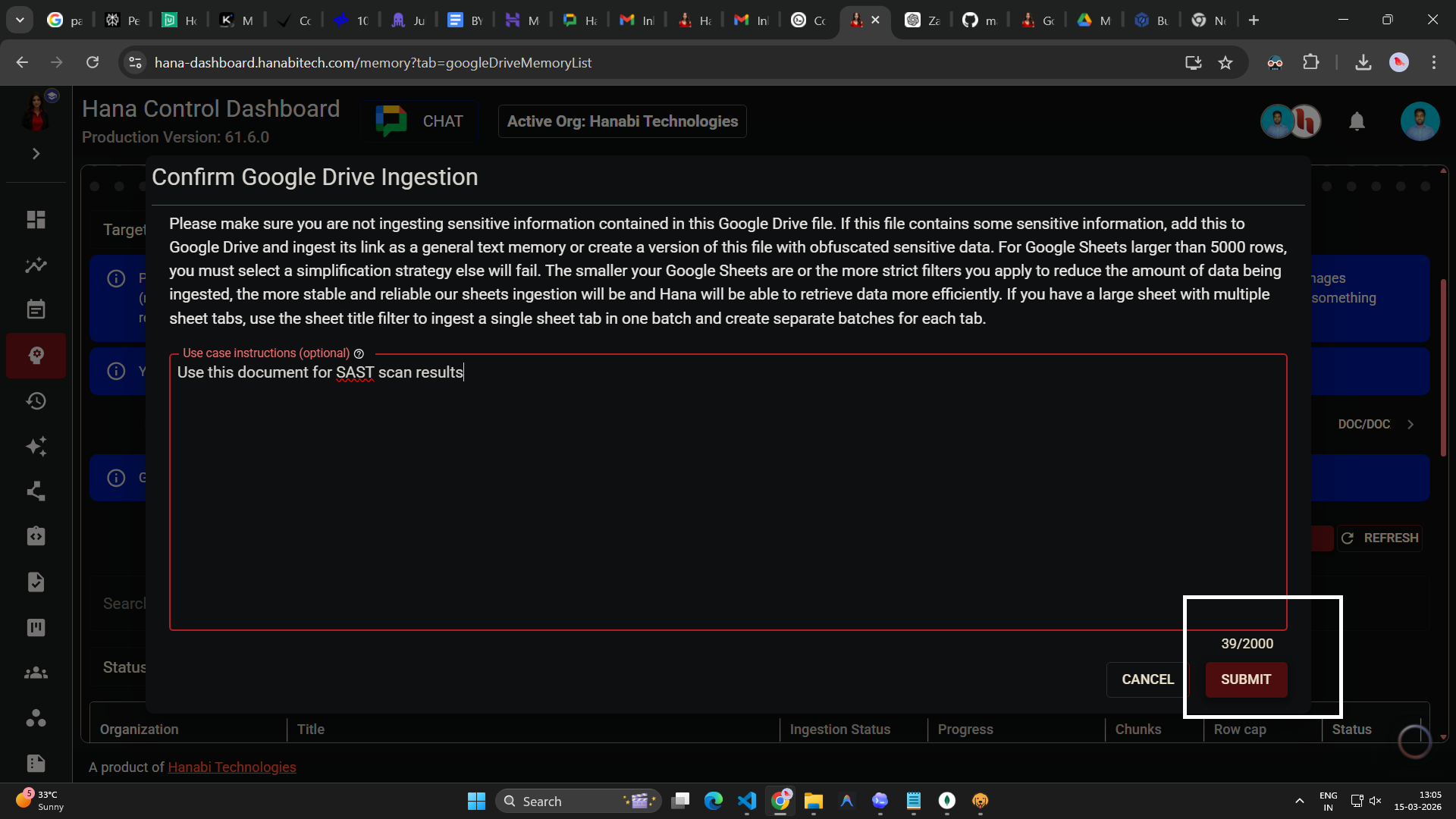Open the notifications bell
Image resolution: width=1456 pixels, height=819 pixels.
coord(1357,121)
